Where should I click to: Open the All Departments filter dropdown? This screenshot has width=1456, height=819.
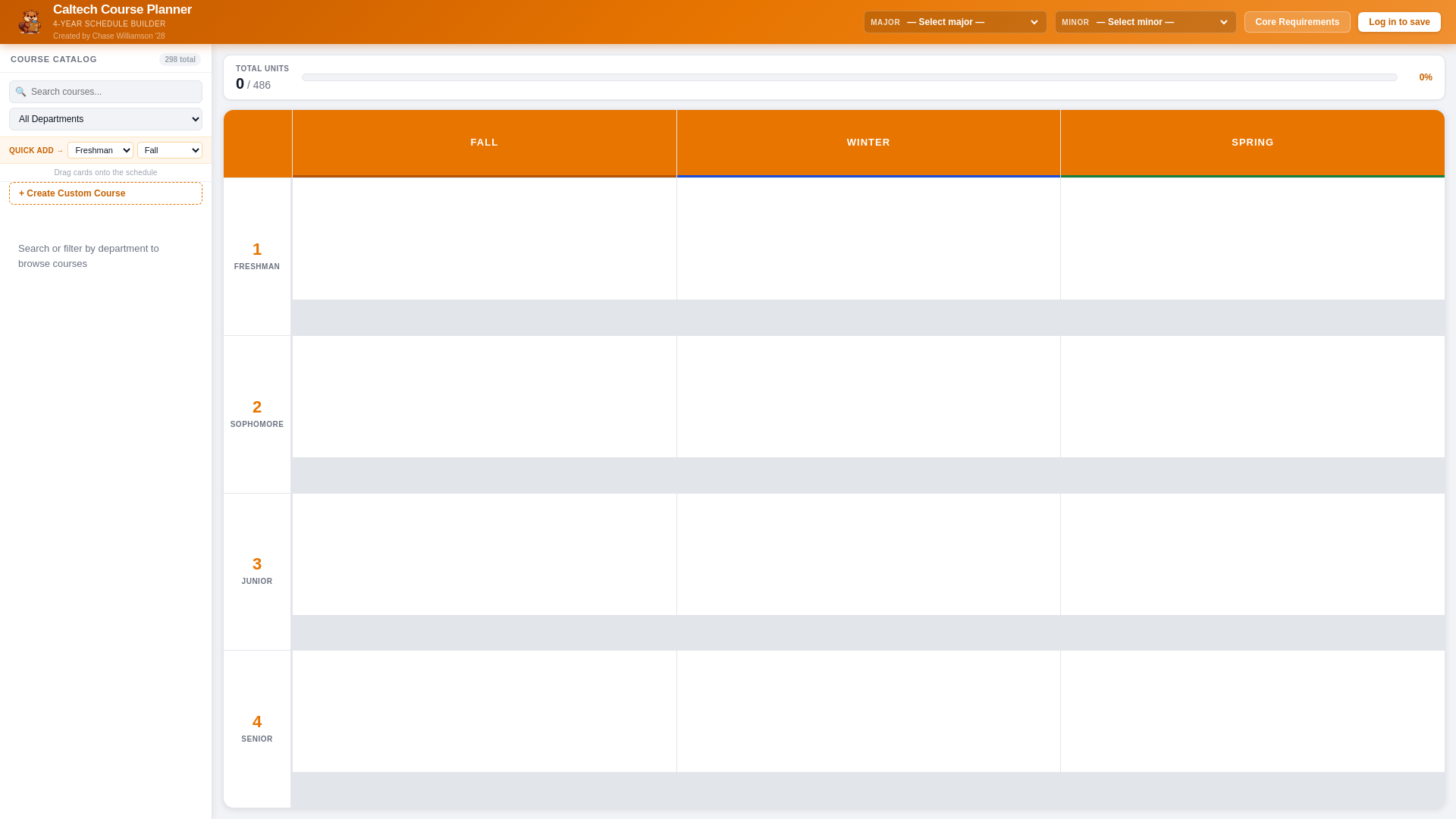(105, 119)
